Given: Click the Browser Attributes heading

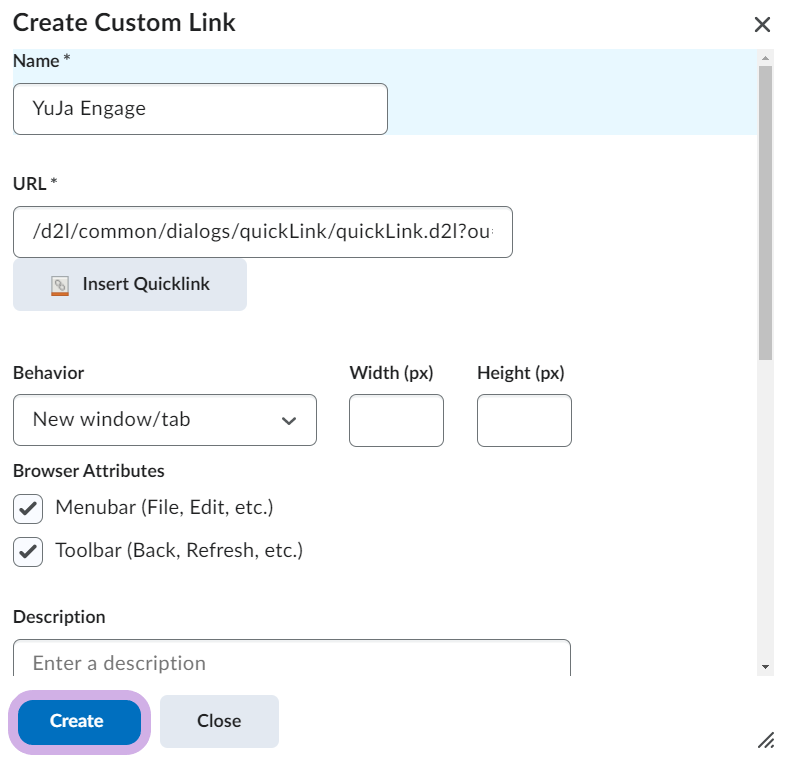Looking at the screenshot, I should click(x=89, y=471).
